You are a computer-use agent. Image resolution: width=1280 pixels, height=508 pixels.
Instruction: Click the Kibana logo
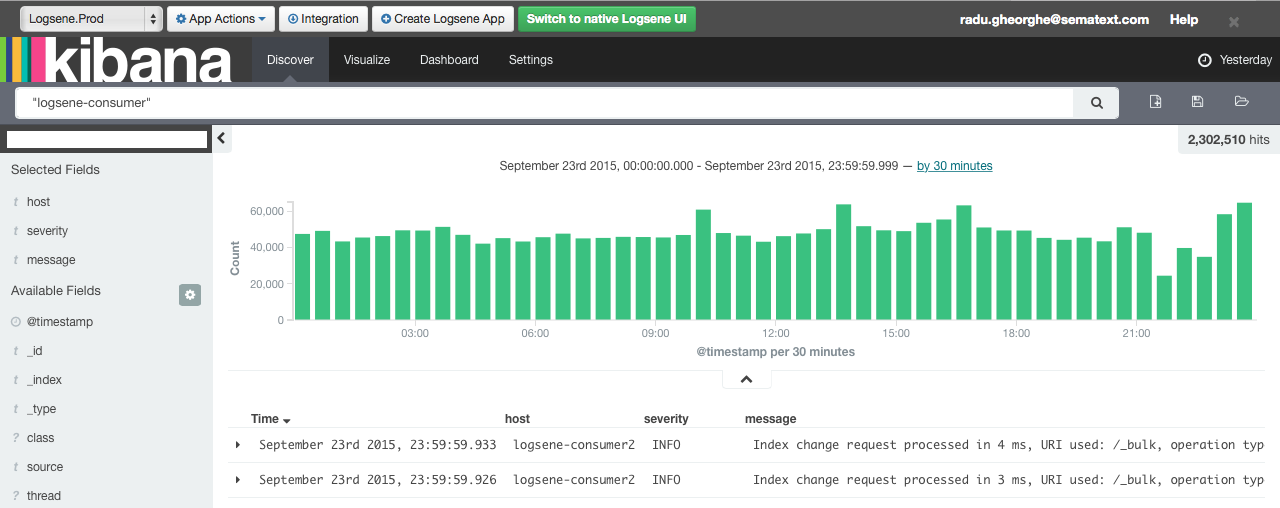(118, 60)
